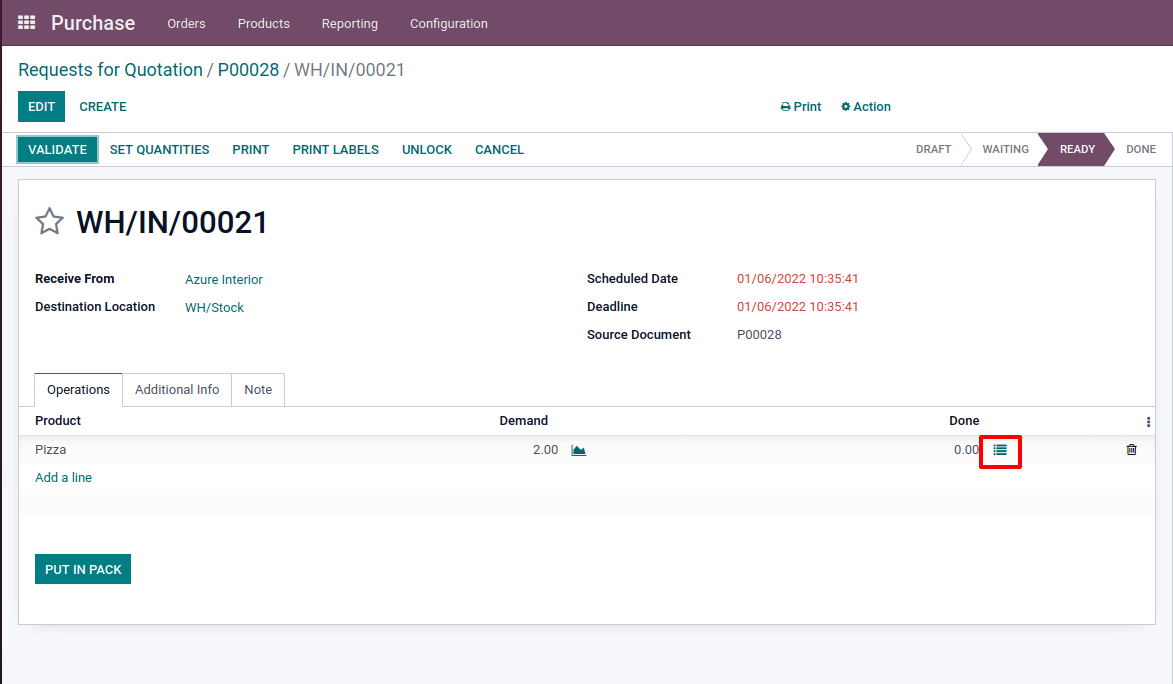Click the 2.00 demand value
This screenshot has height=684, width=1173.
[x=545, y=450]
